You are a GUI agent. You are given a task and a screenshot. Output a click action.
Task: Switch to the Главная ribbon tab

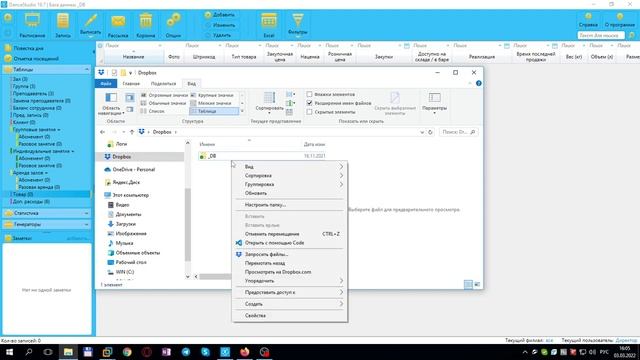131,83
